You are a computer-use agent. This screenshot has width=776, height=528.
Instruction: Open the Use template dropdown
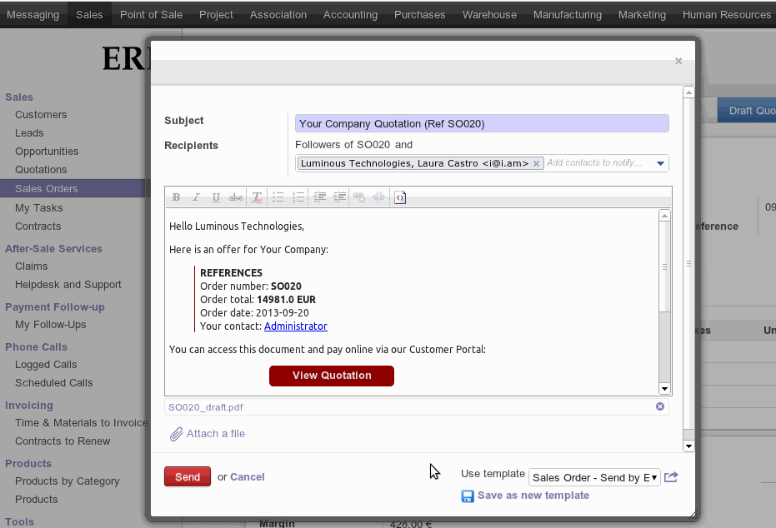(594, 478)
